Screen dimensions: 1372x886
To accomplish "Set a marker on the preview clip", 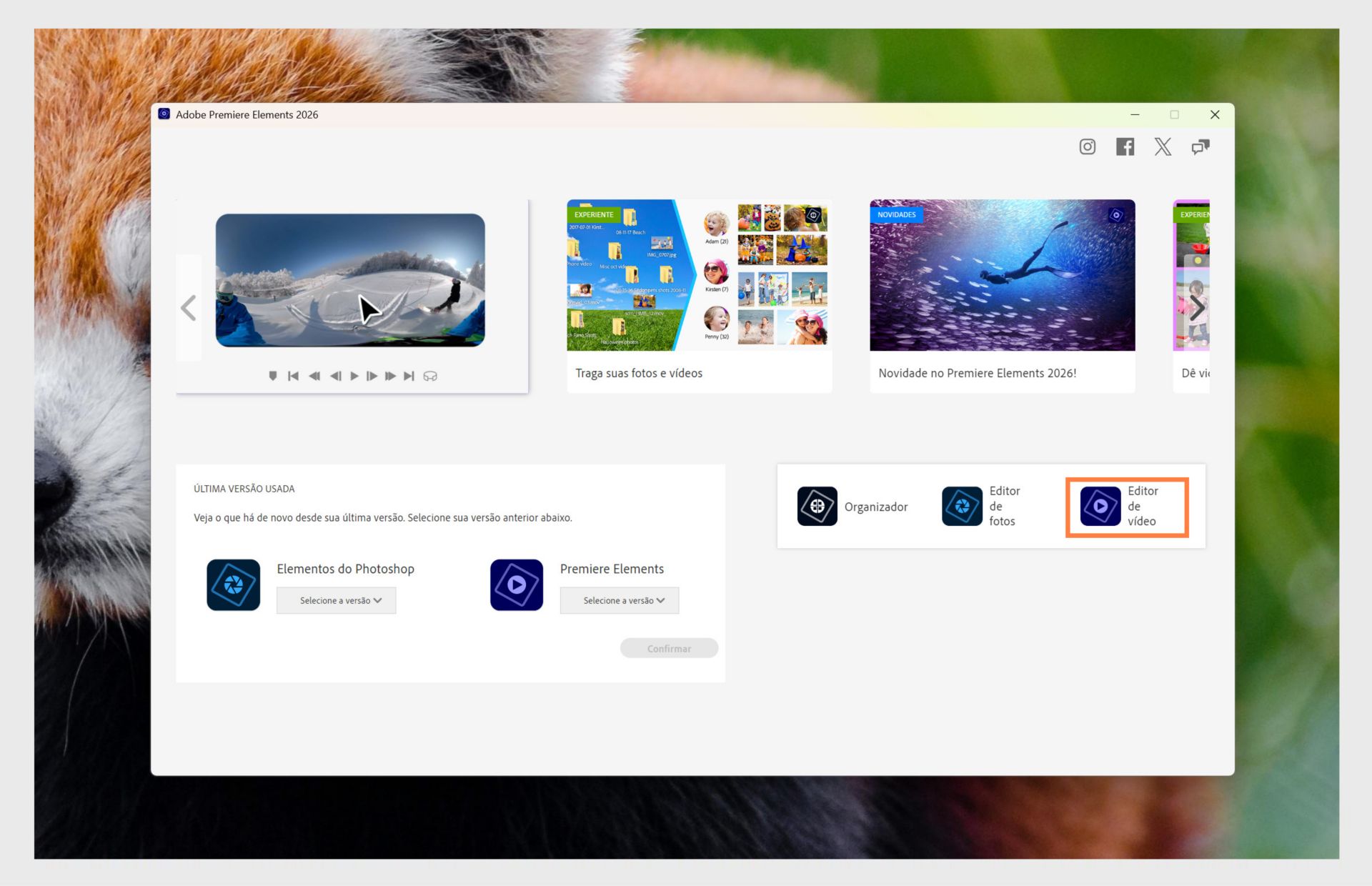I will [x=272, y=375].
